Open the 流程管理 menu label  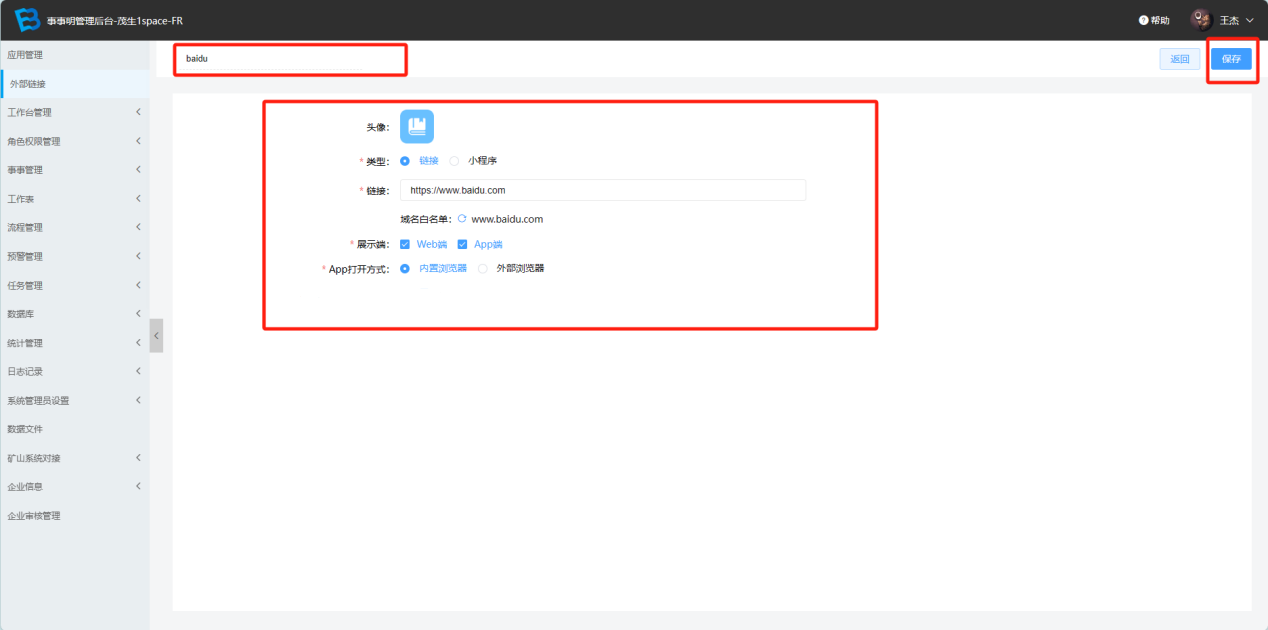[25, 228]
